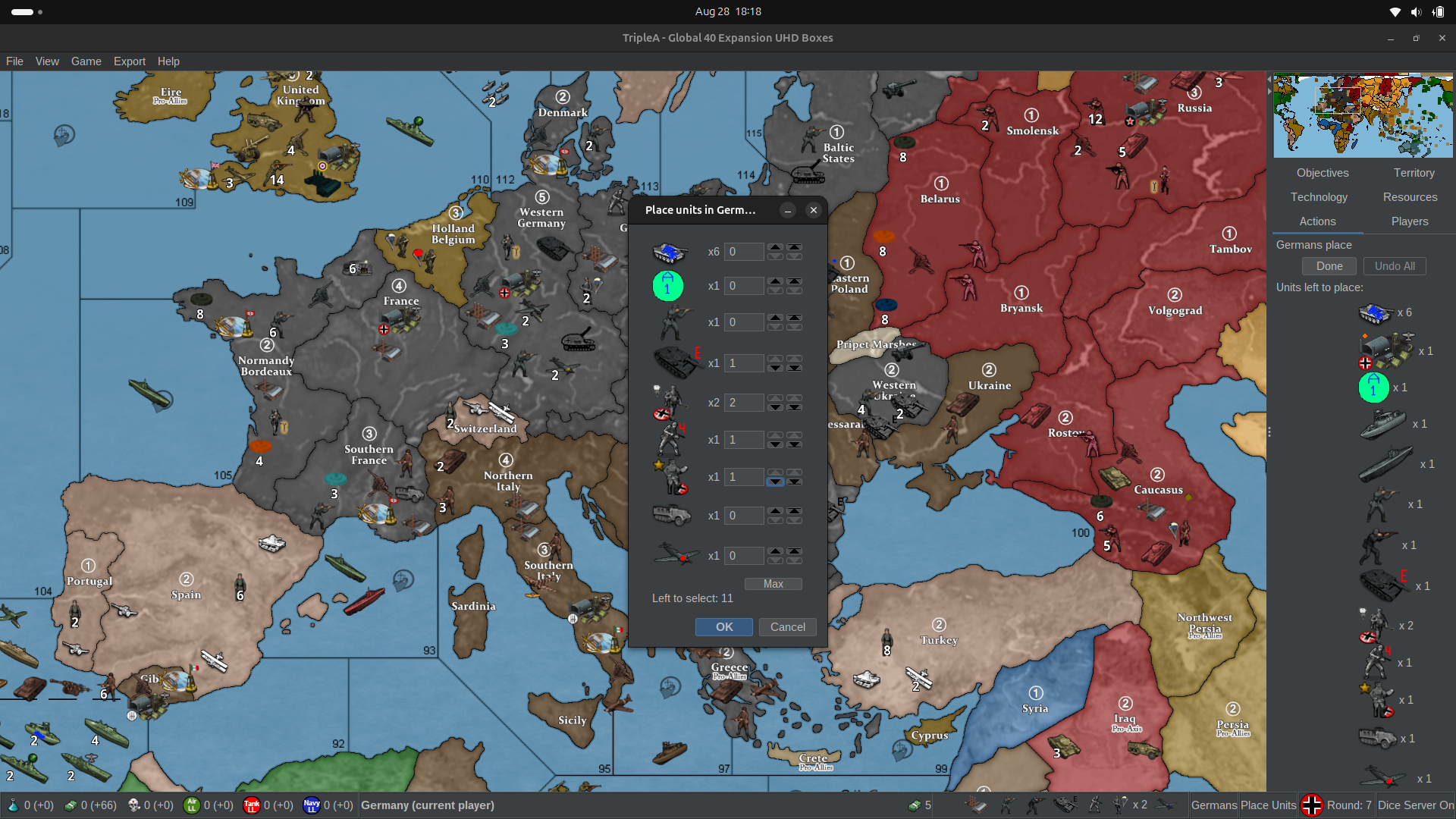
Task: Switch to the Territory tab
Action: point(1414,173)
